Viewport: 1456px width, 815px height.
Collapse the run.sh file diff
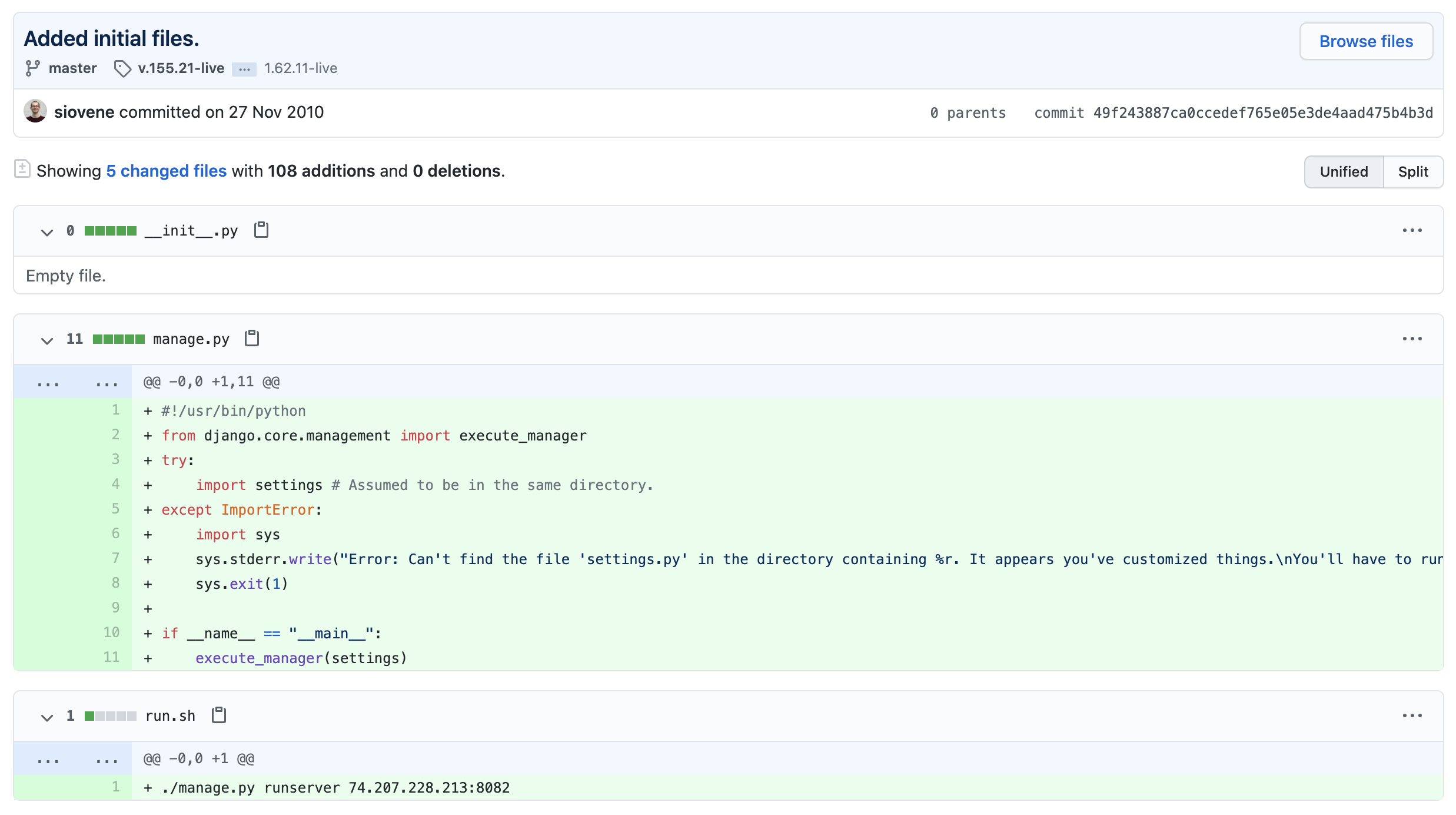(47, 717)
